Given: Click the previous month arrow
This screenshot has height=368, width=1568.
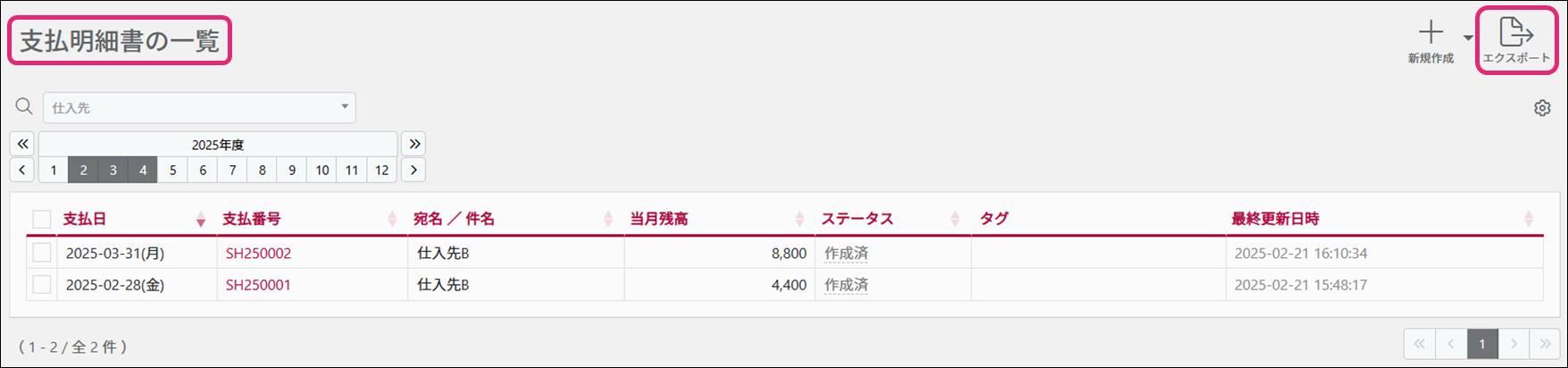Looking at the screenshot, I should (x=22, y=170).
